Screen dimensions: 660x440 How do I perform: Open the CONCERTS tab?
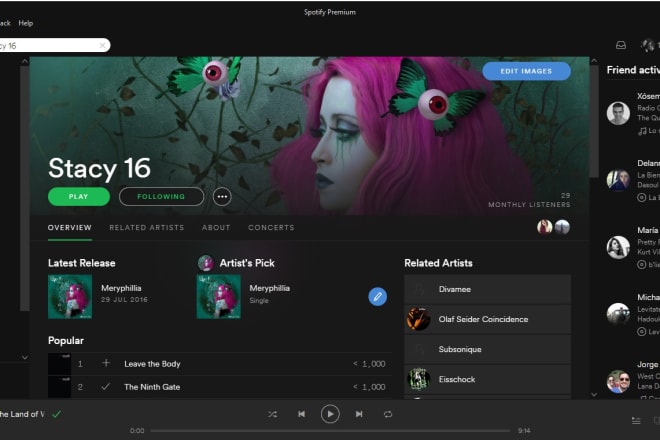pyautogui.click(x=271, y=228)
